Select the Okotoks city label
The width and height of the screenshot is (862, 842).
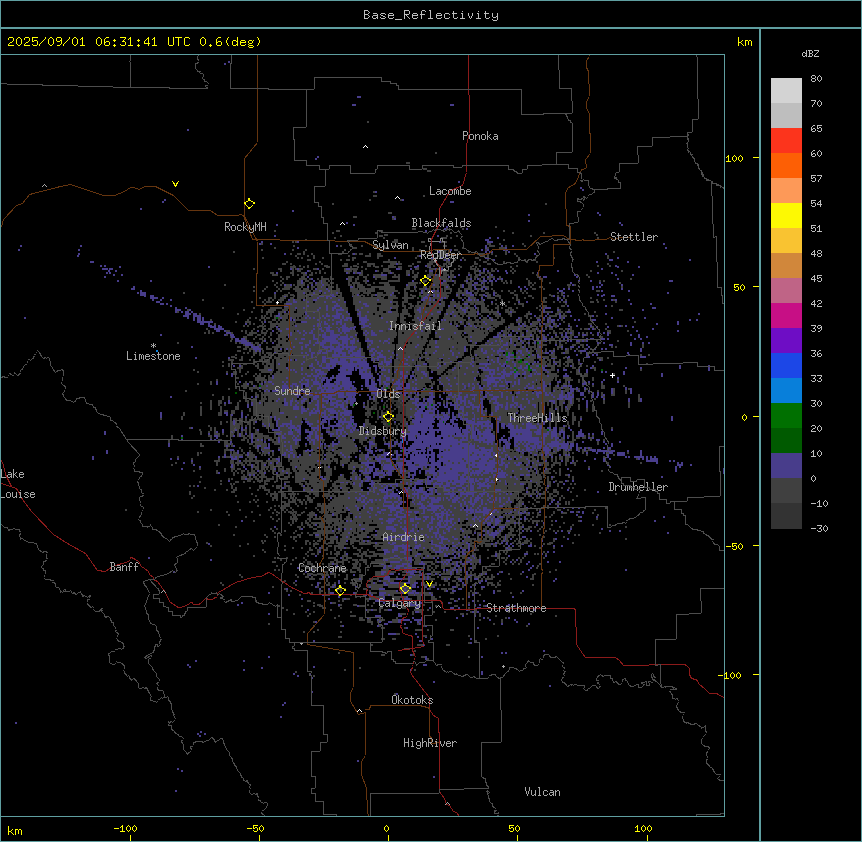click(x=412, y=700)
